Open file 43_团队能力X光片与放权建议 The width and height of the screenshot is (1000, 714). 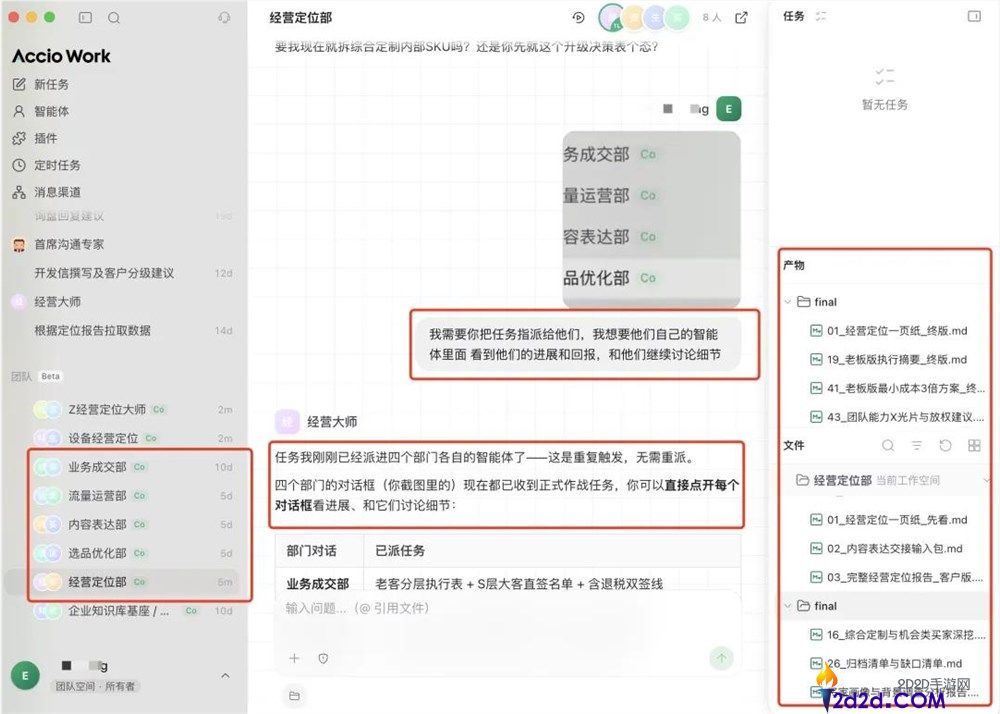[x=897, y=417]
